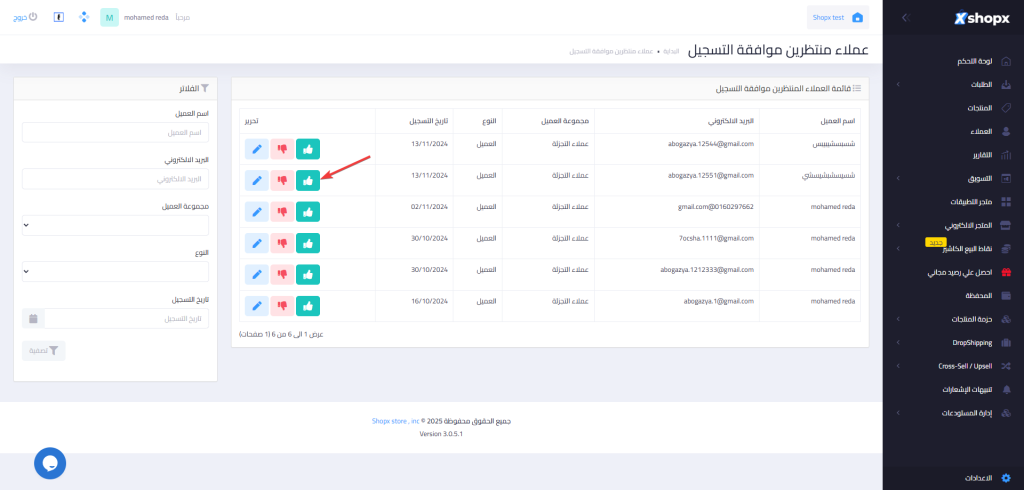Reject the customer registered on 02/11/2024
The height and width of the screenshot is (490, 1024).
pos(283,212)
